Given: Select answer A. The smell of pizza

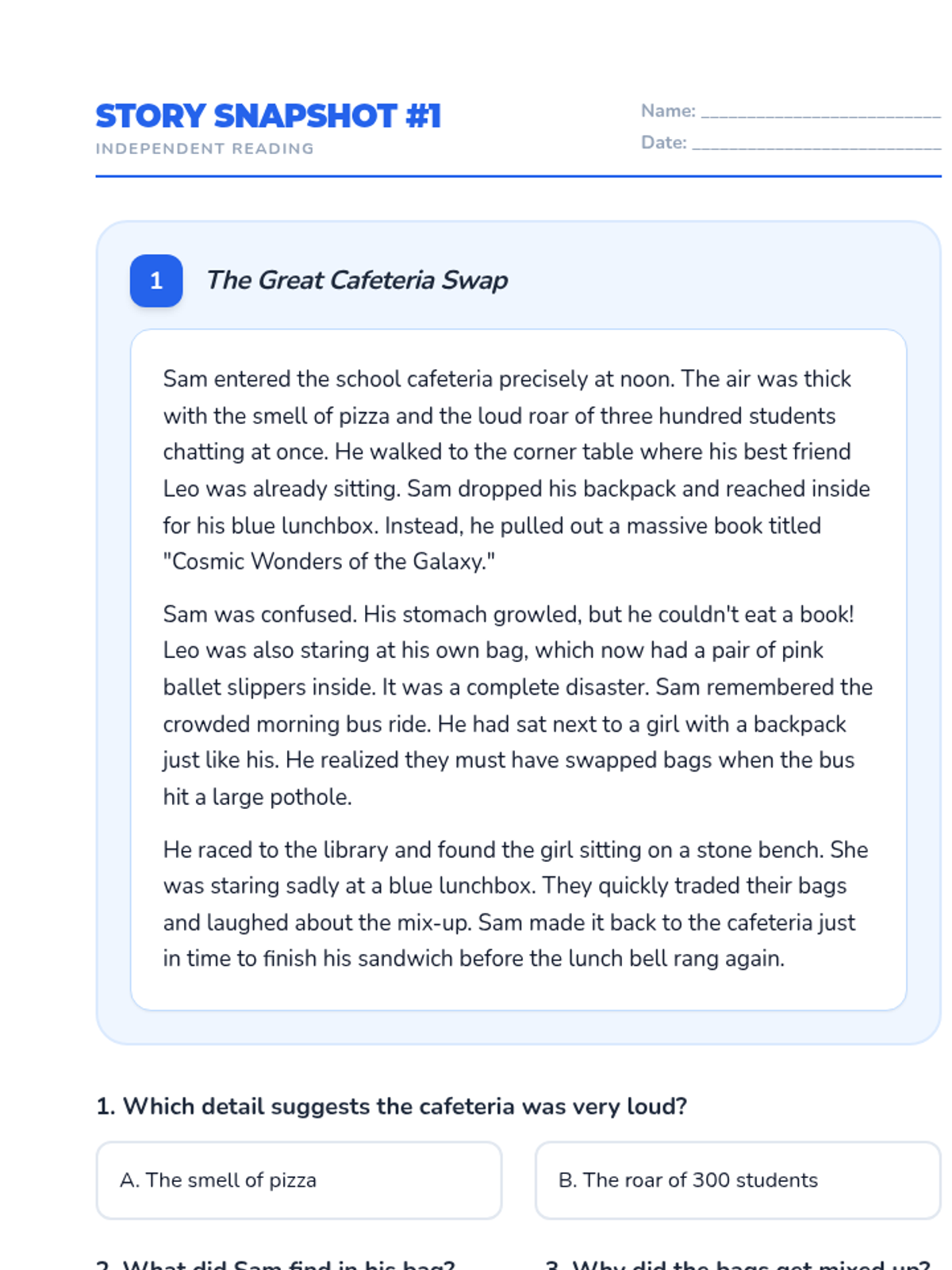Looking at the screenshot, I should (x=299, y=1180).
